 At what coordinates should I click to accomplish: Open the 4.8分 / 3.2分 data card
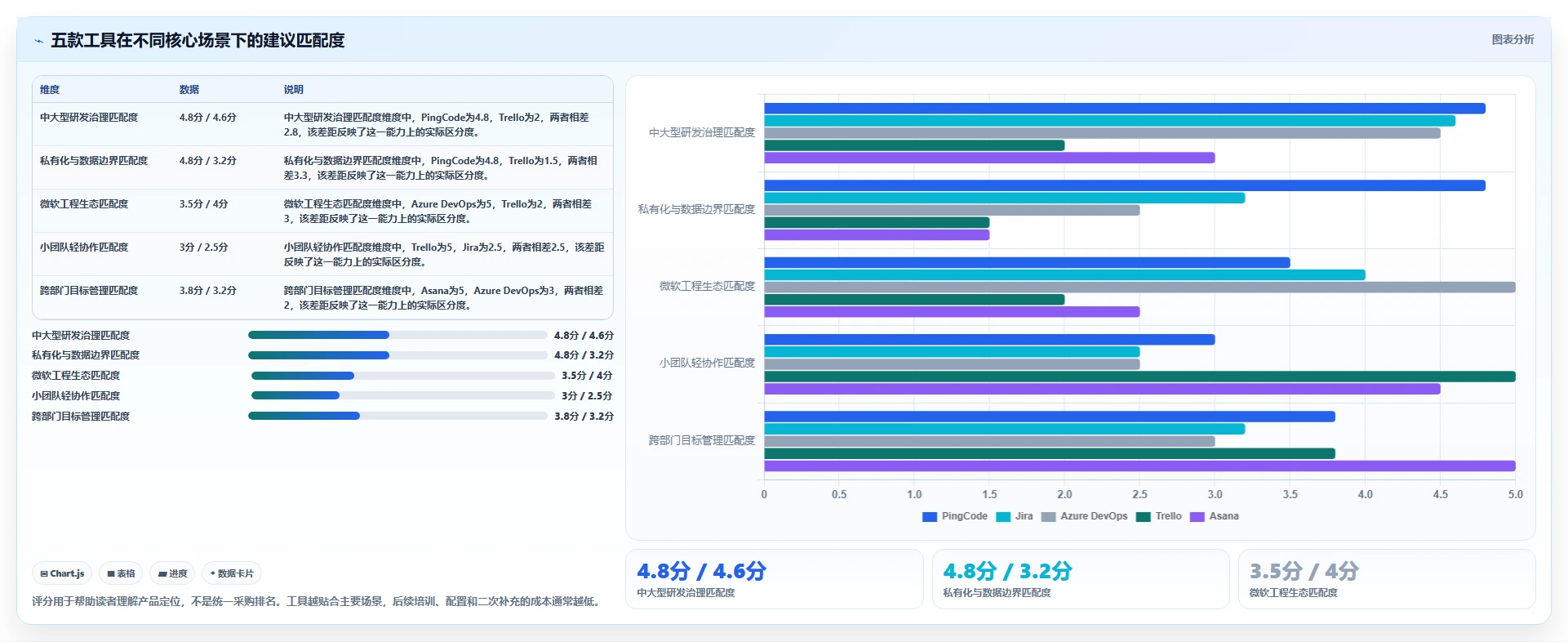click(x=1081, y=579)
